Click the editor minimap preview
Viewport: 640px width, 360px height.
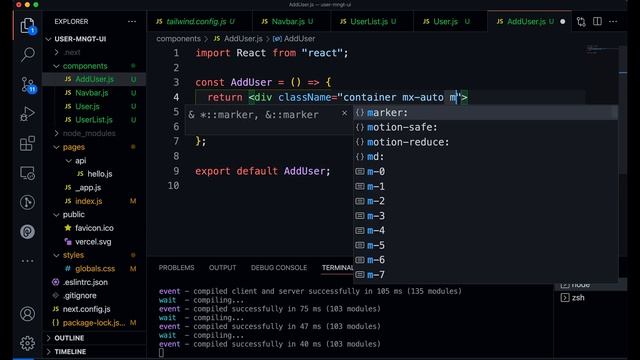click(602, 49)
